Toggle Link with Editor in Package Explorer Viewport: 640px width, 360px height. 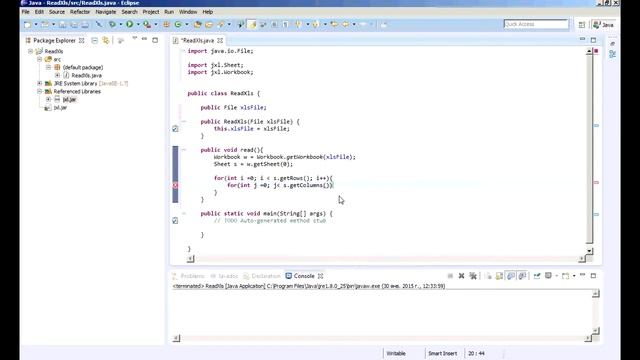point(106,40)
